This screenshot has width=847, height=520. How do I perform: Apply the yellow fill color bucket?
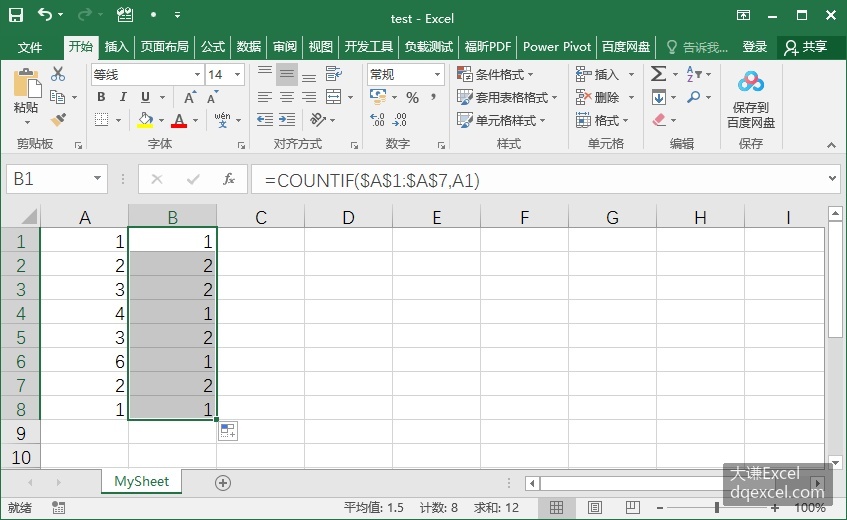[x=145, y=120]
